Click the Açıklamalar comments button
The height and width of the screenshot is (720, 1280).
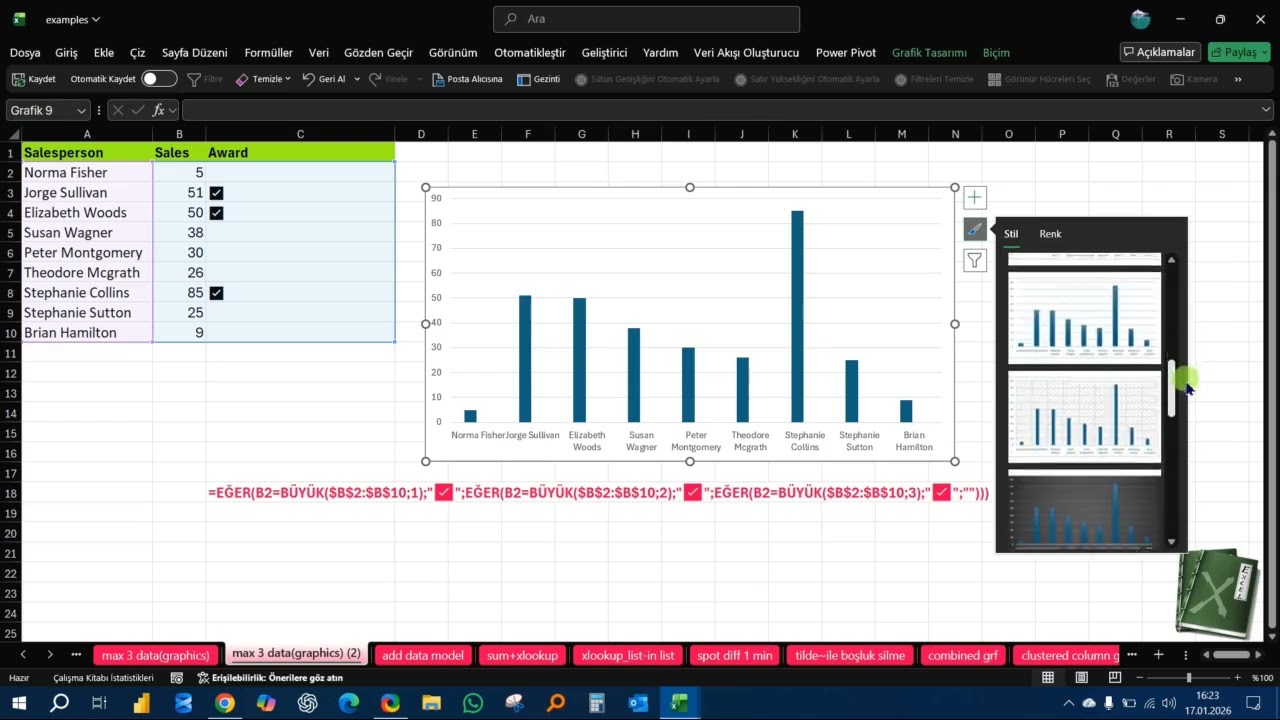click(x=1160, y=52)
